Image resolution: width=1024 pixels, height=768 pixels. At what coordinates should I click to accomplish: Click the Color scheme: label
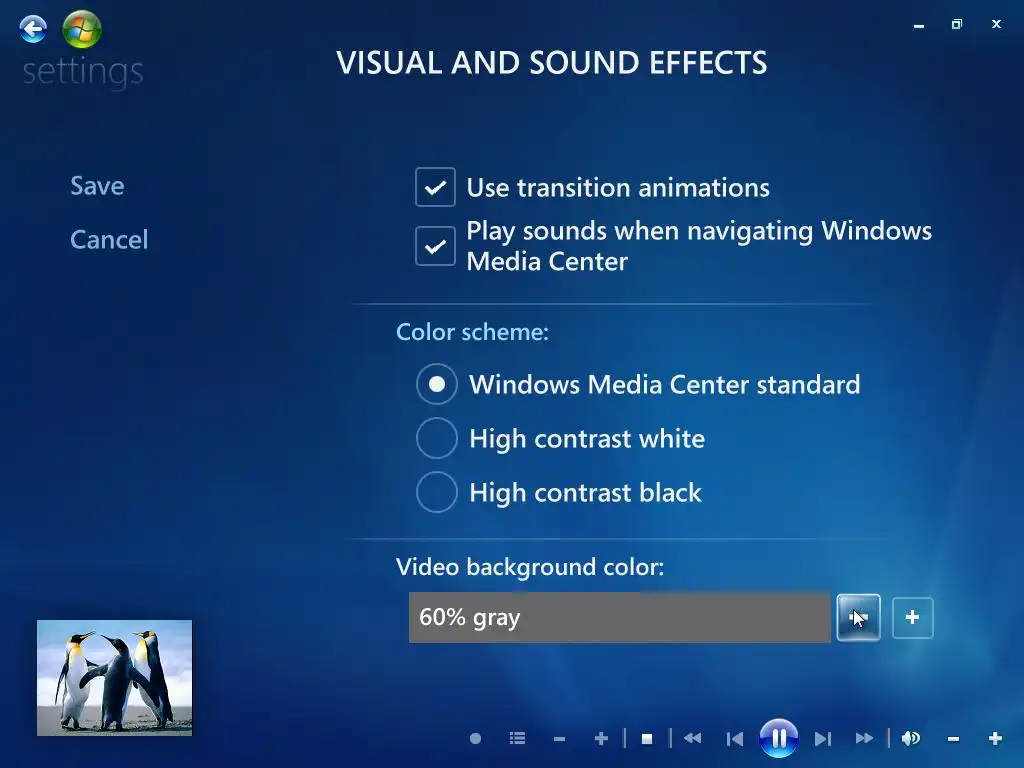(472, 332)
